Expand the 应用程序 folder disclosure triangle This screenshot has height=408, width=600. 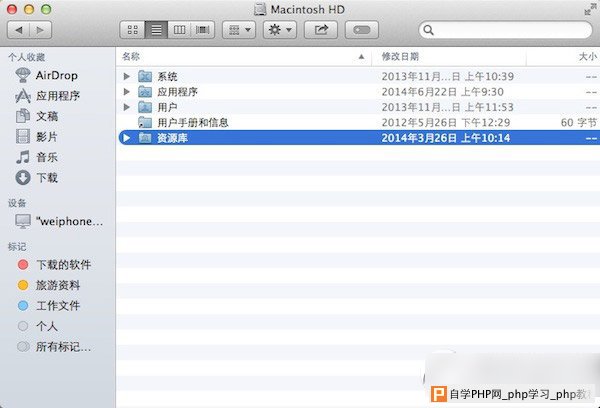click(x=127, y=92)
